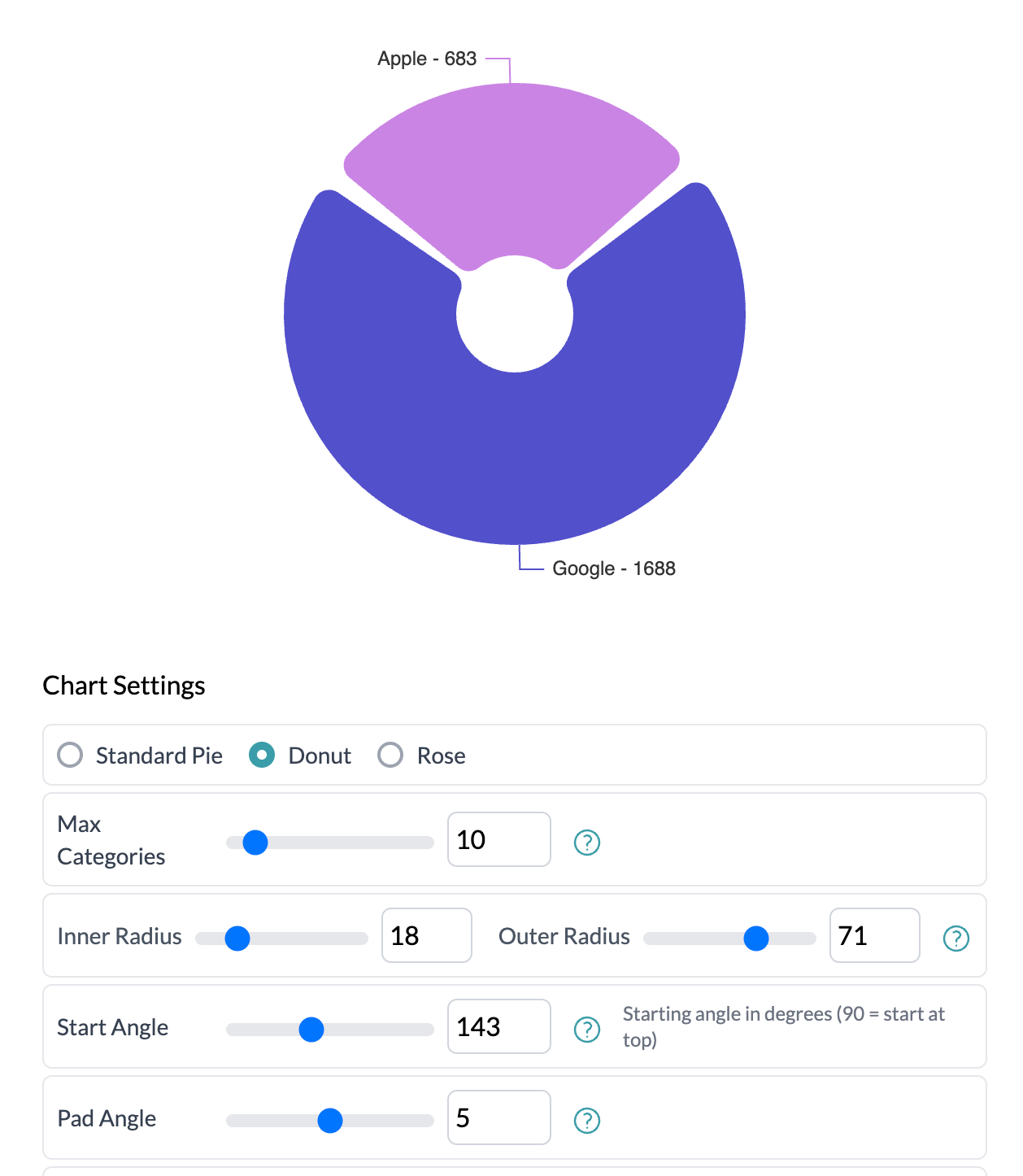Click the Pad Angle help icon

click(587, 1121)
